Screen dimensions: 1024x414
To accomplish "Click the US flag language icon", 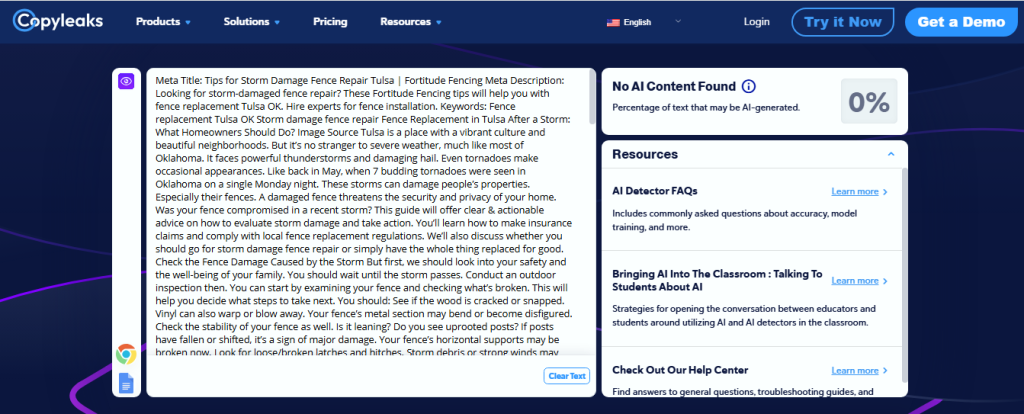I will coord(613,22).
